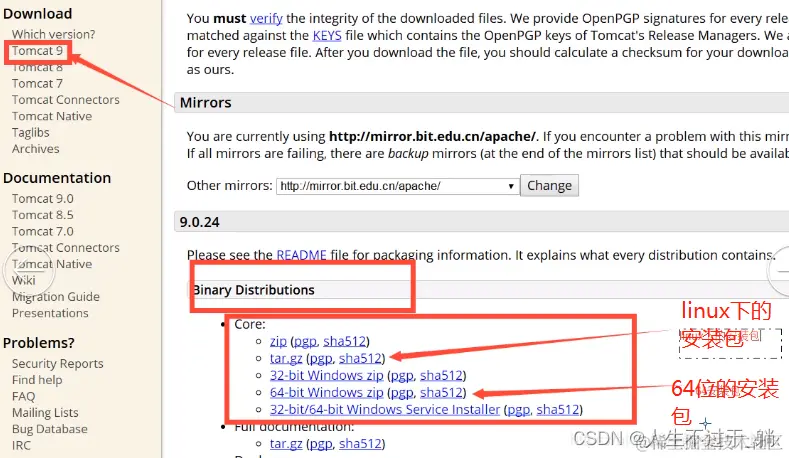Download 32-bit/64-bit Windows Service Installer
The image size is (789, 458).
pyautogui.click(x=385, y=410)
